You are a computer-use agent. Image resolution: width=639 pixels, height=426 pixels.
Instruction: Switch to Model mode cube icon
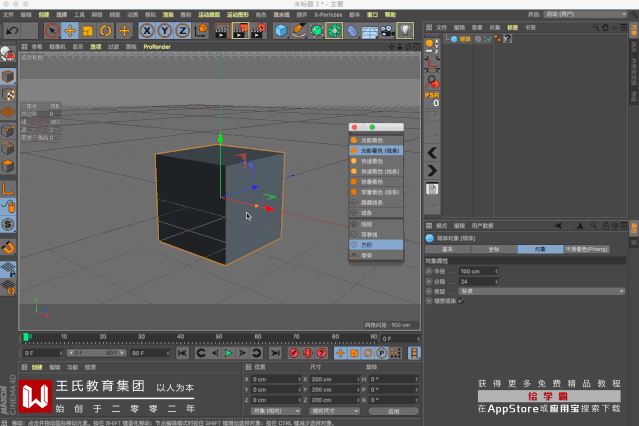point(8,77)
